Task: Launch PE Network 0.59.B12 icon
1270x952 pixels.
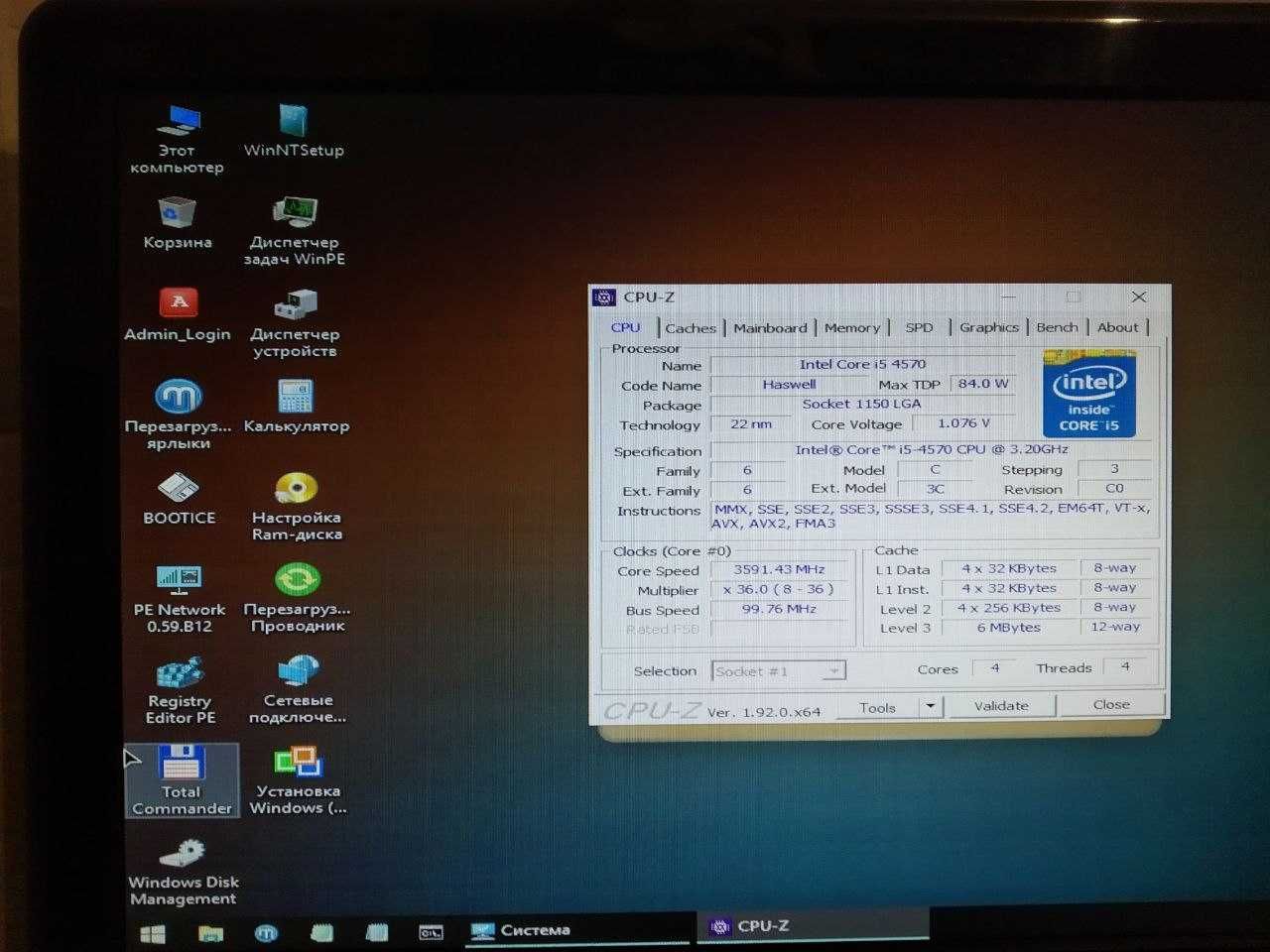Action: click(x=179, y=599)
